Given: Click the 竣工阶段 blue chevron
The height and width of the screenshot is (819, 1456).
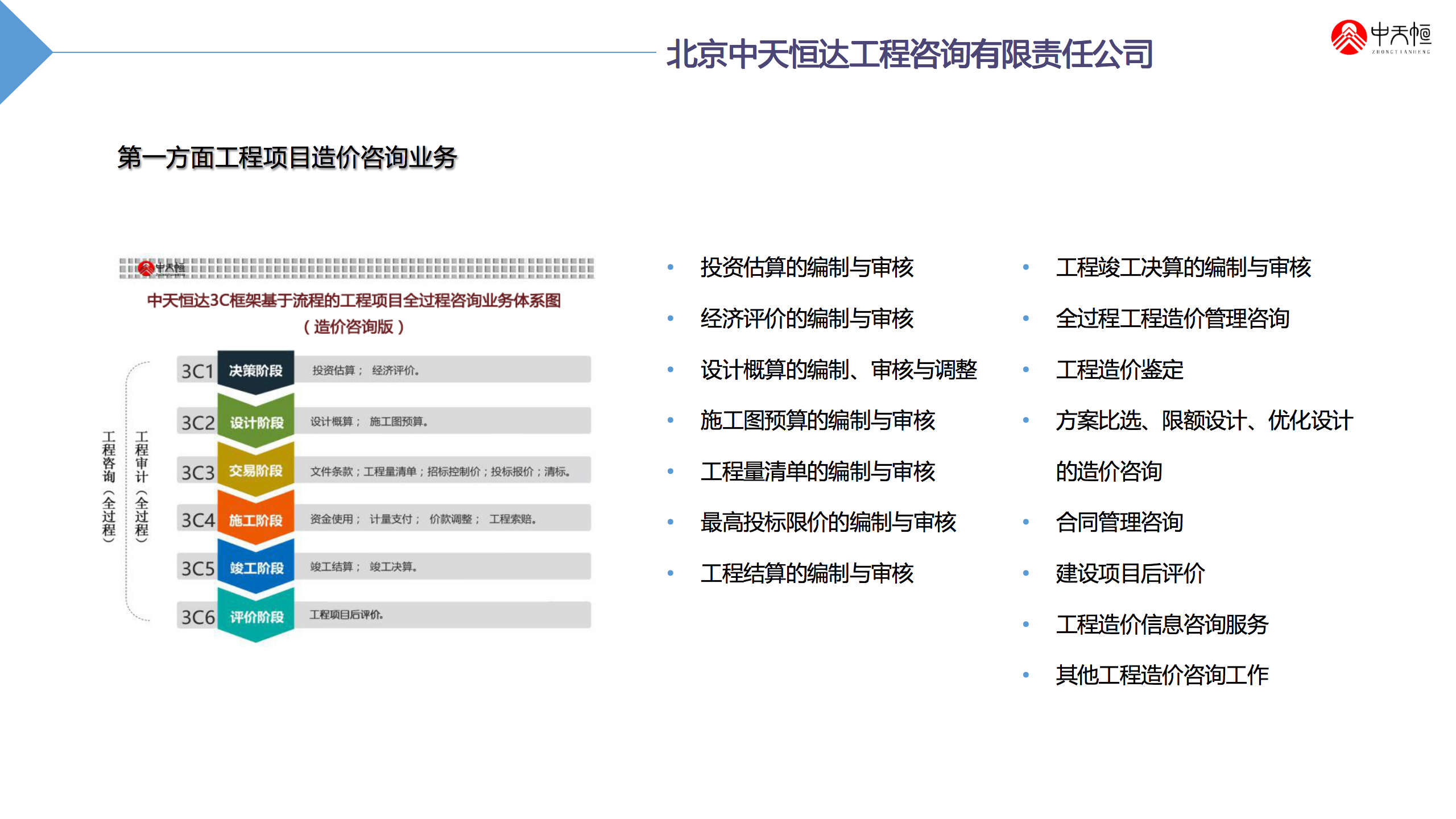Looking at the screenshot, I should [256, 568].
